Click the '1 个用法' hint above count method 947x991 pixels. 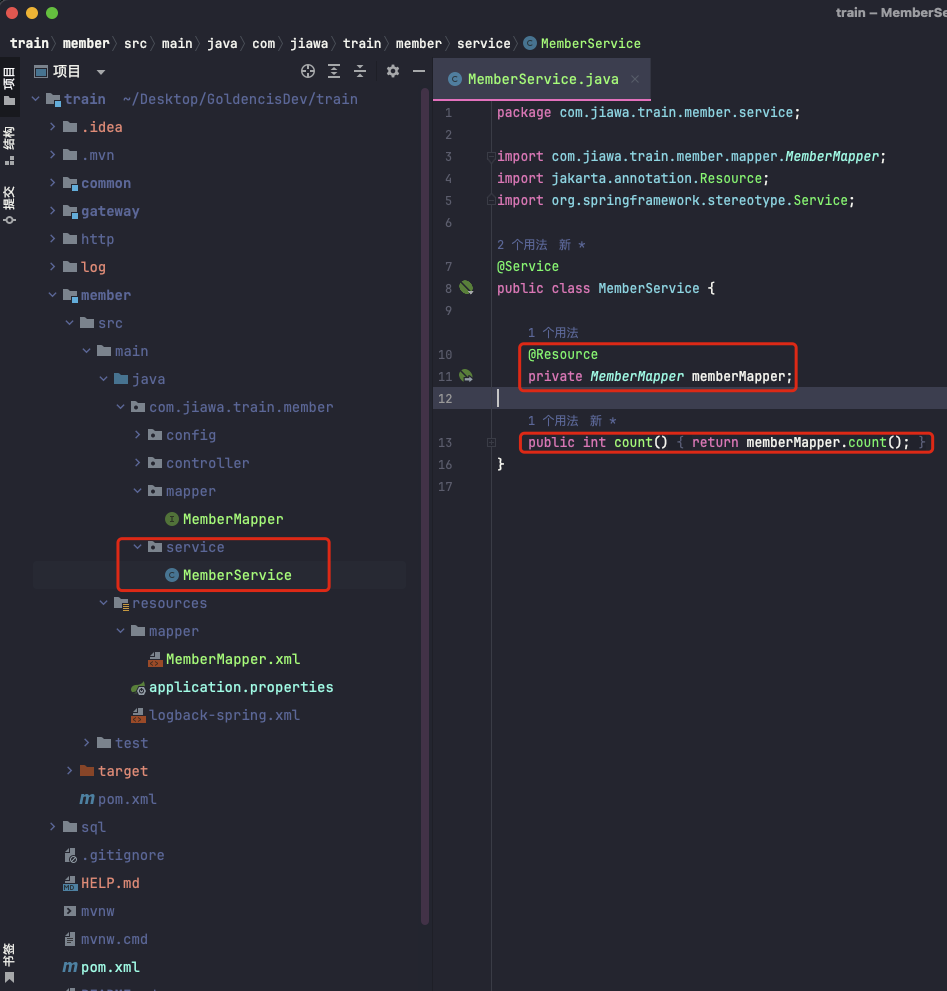click(x=553, y=420)
